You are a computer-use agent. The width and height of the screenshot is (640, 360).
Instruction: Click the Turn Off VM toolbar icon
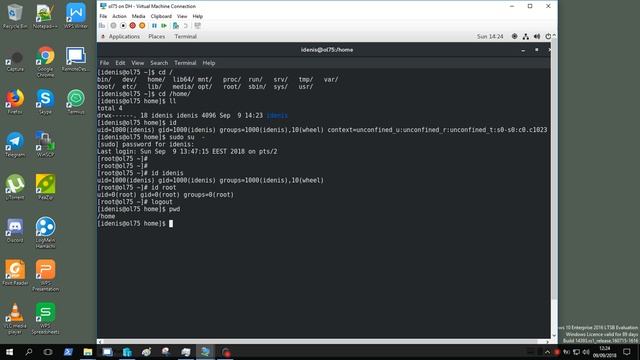[x=123, y=26]
